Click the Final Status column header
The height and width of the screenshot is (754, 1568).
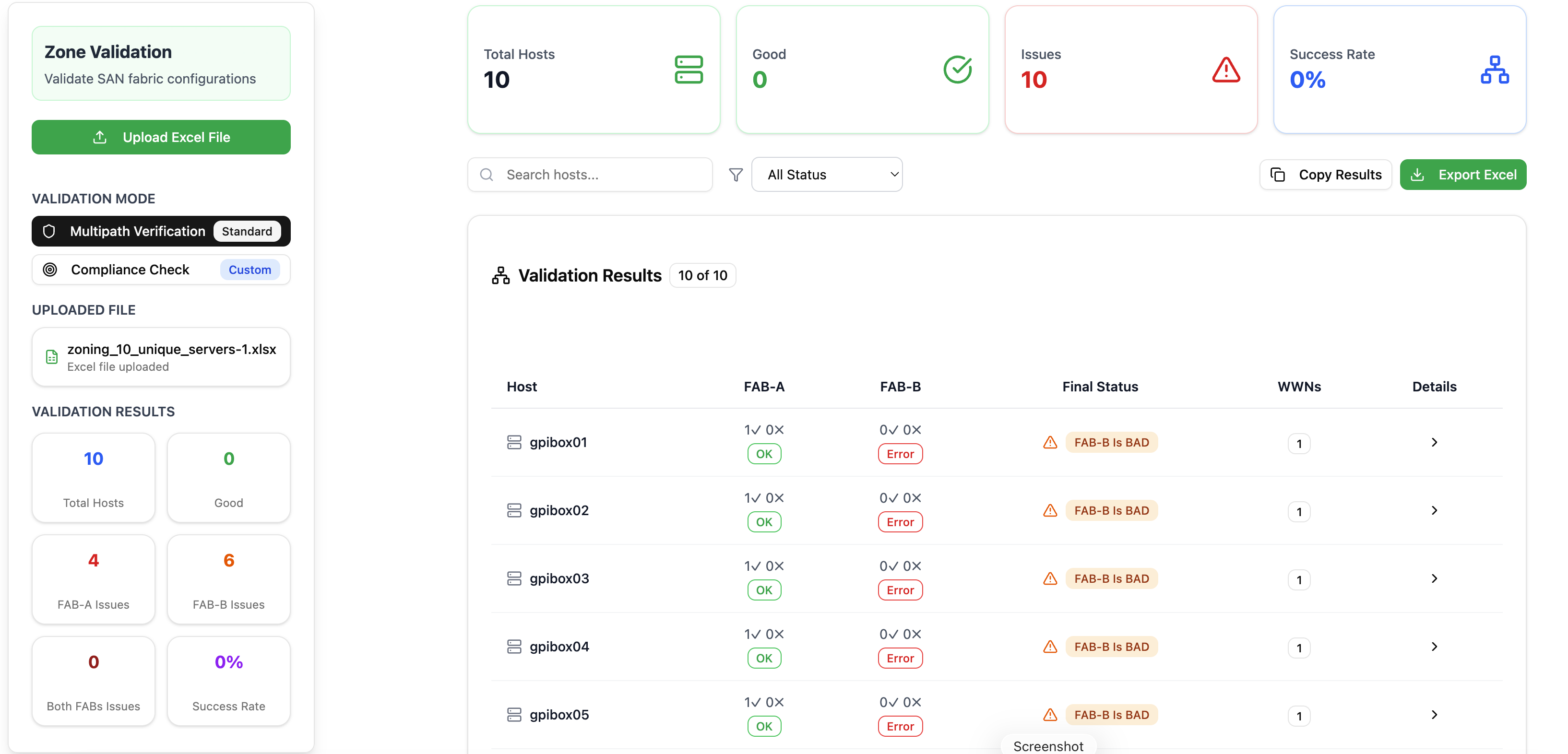point(1099,387)
